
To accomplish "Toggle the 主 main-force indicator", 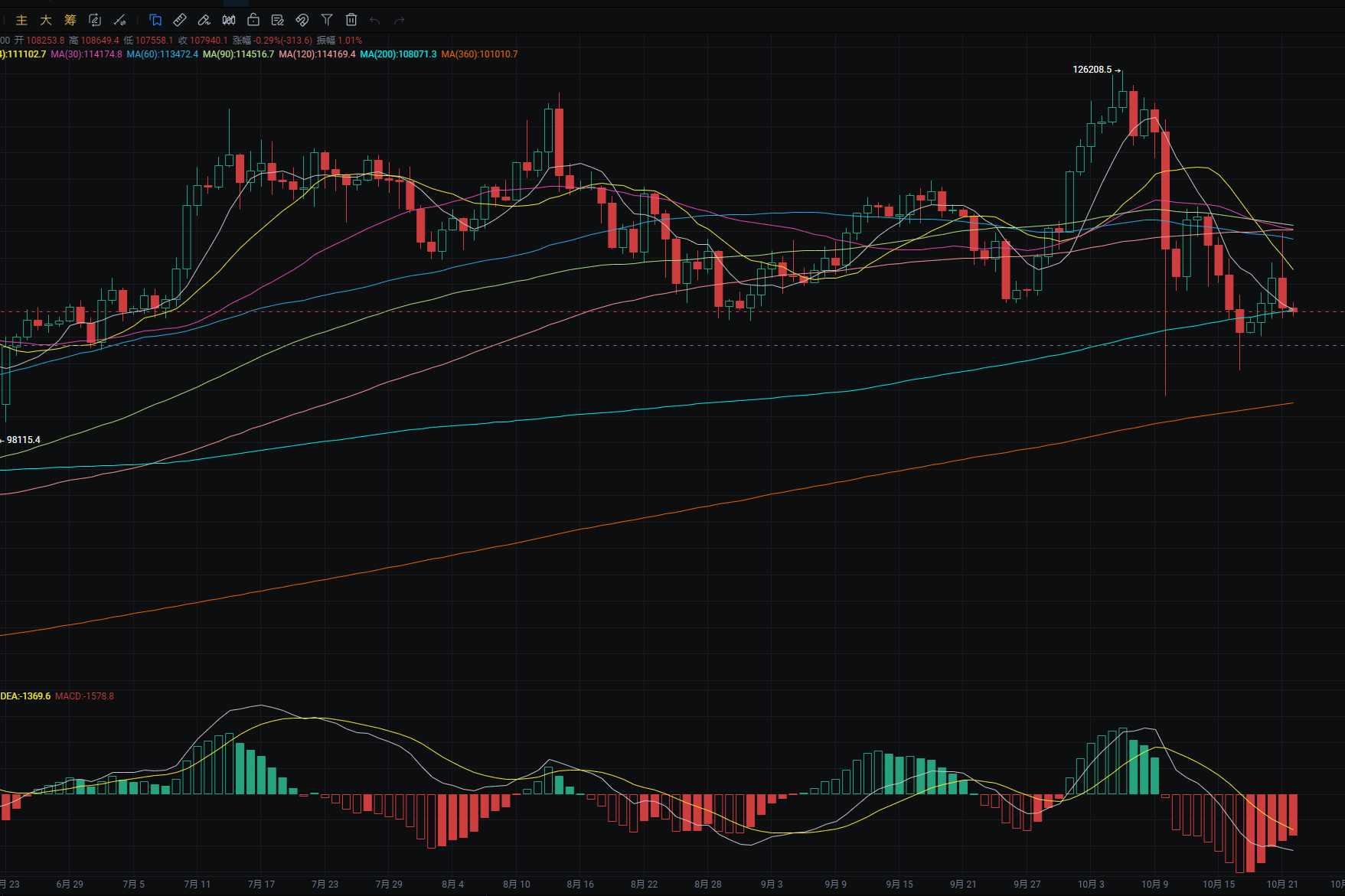I will click(x=21, y=20).
